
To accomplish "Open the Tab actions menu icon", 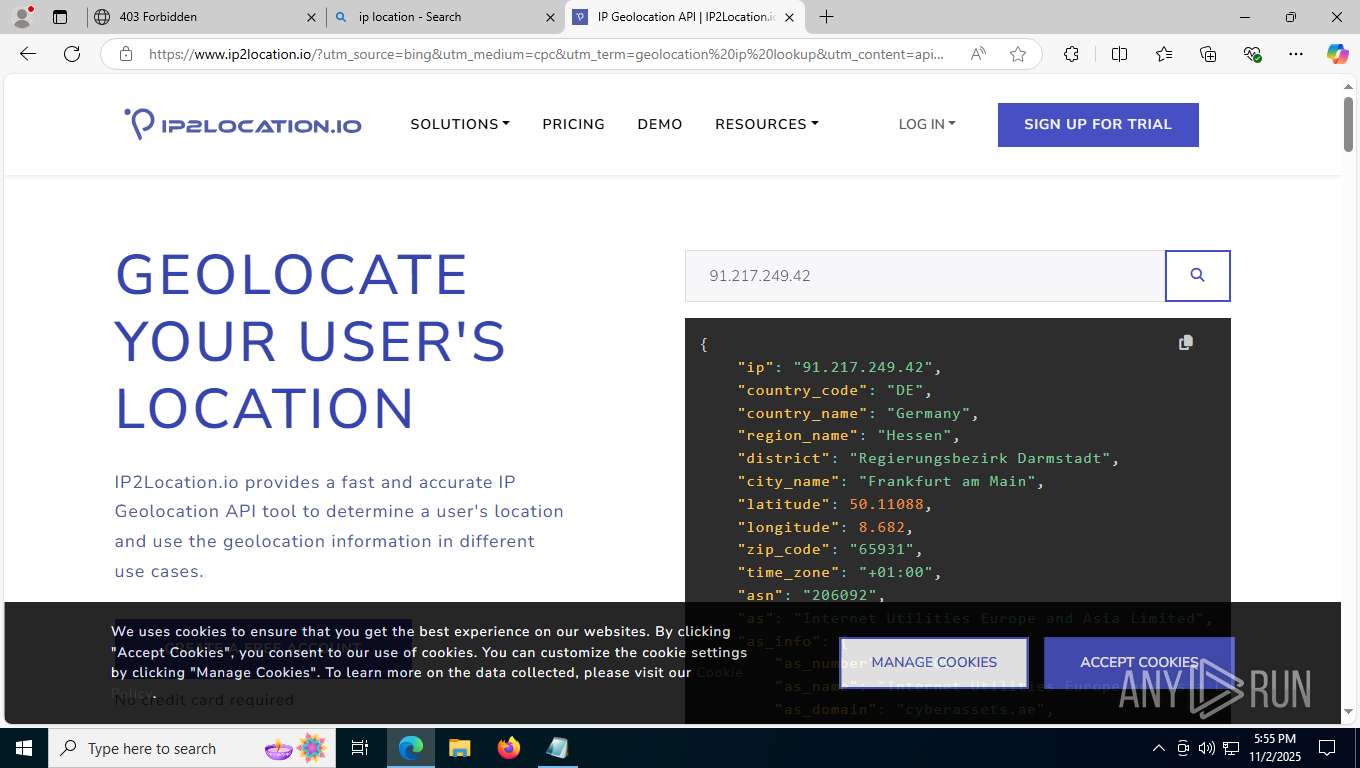I will (x=60, y=17).
